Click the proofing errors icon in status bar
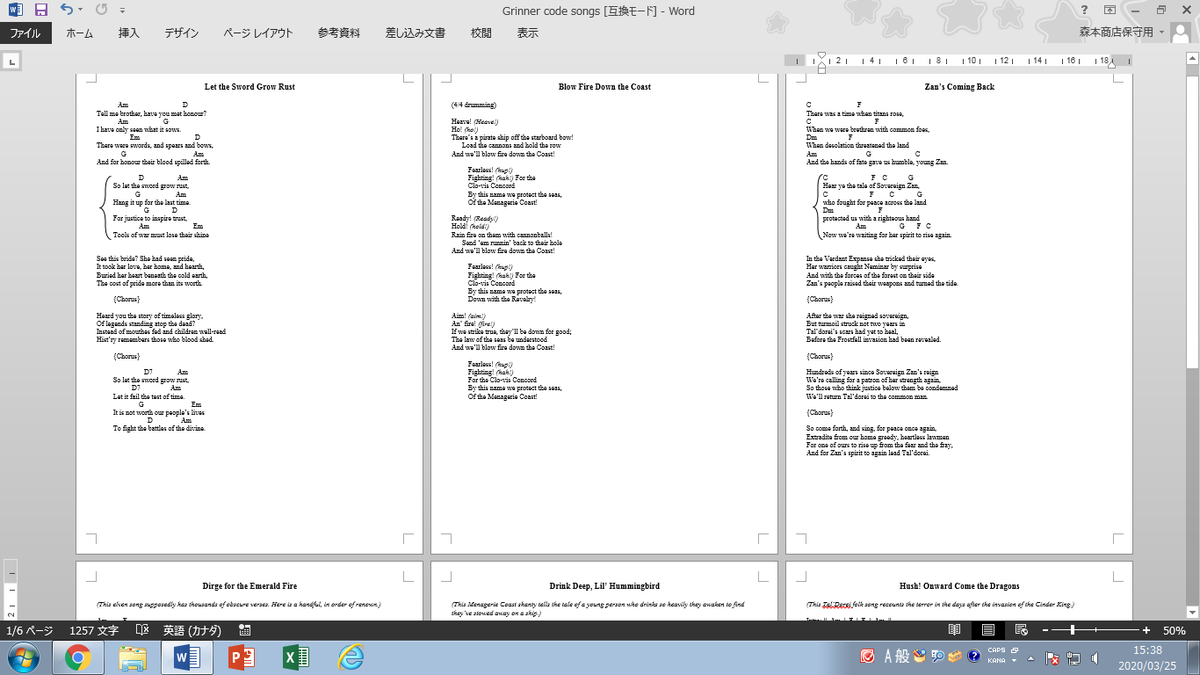 click(142, 631)
